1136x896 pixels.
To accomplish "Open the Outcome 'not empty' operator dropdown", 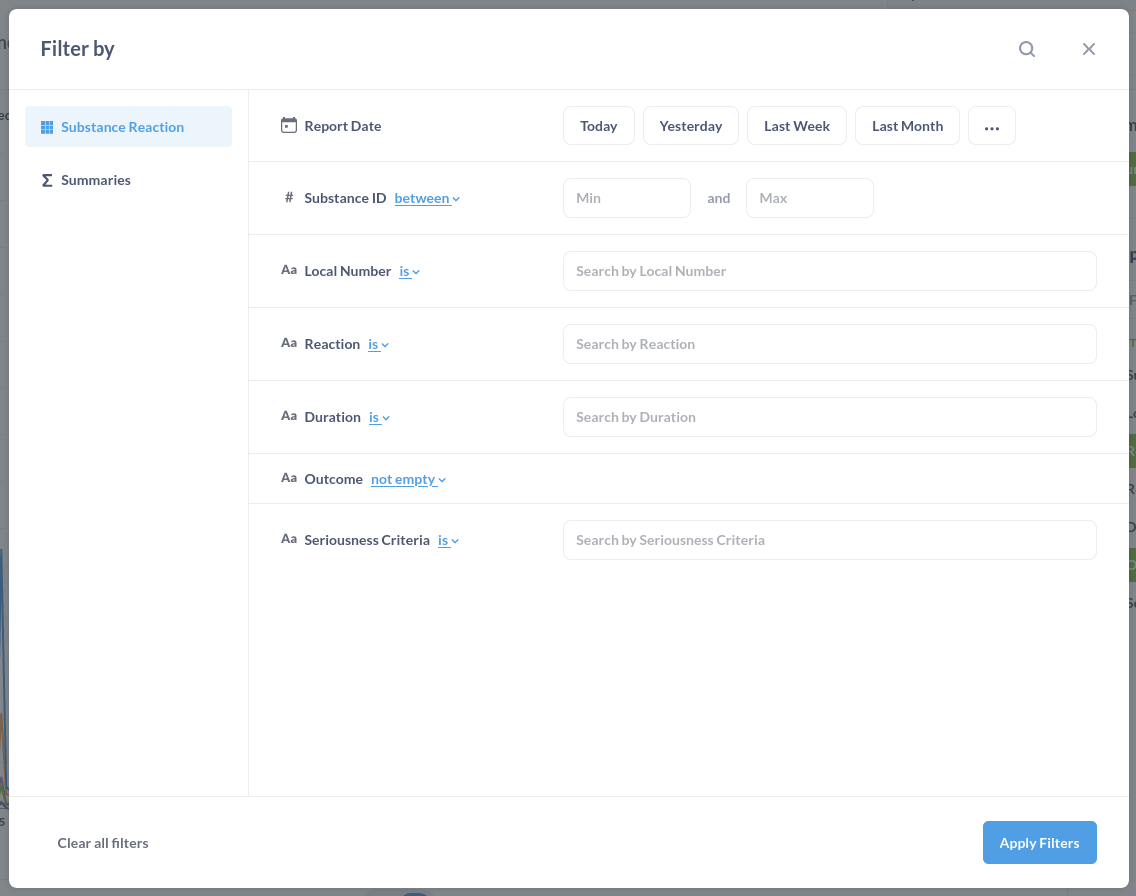I will pos(409,480).
